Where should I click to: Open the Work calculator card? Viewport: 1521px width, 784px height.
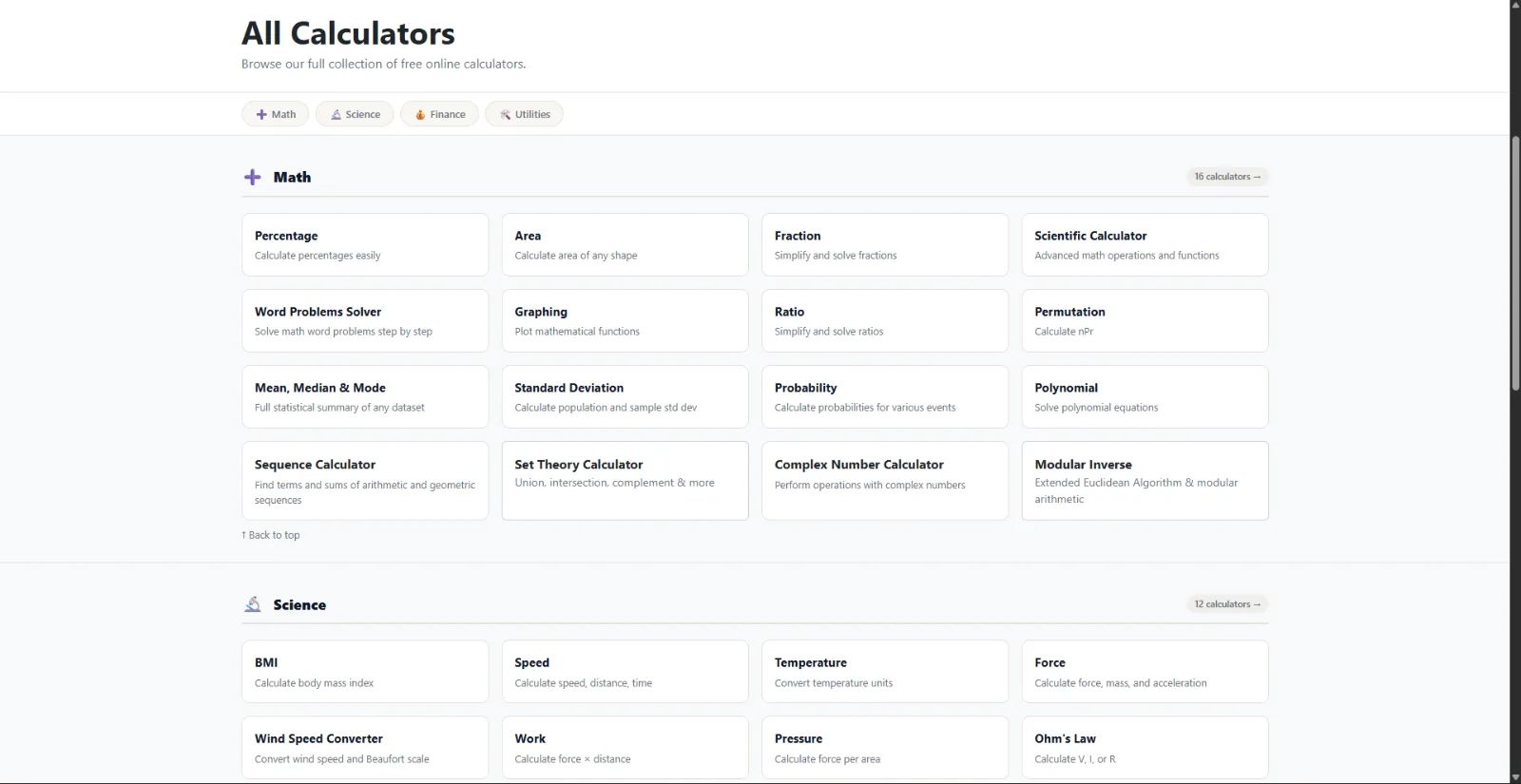pyautogui.click(x=626, y=748)
